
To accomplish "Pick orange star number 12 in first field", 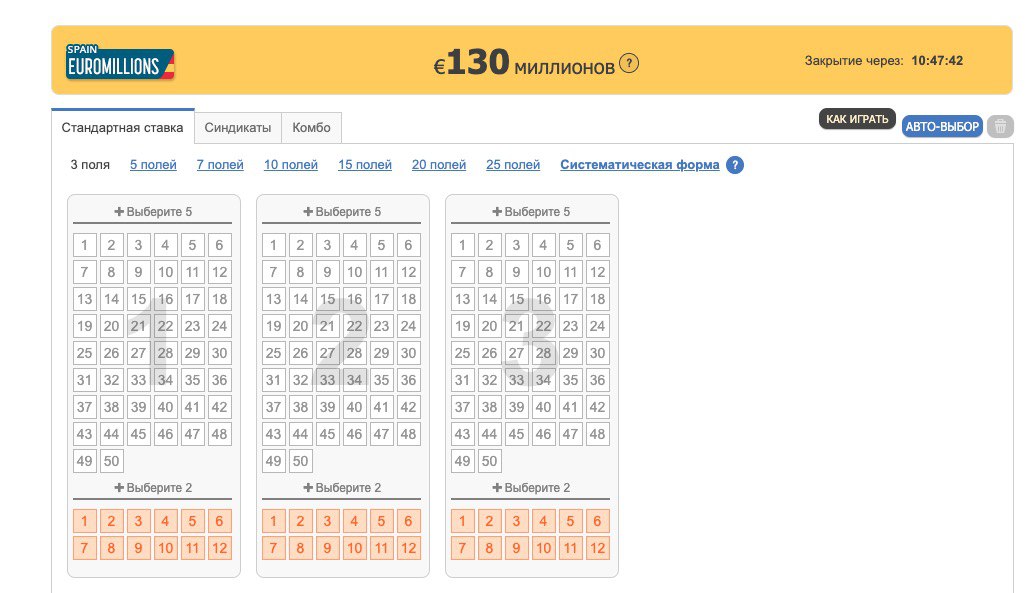I will pyautogui.click(x=219, y=548).
